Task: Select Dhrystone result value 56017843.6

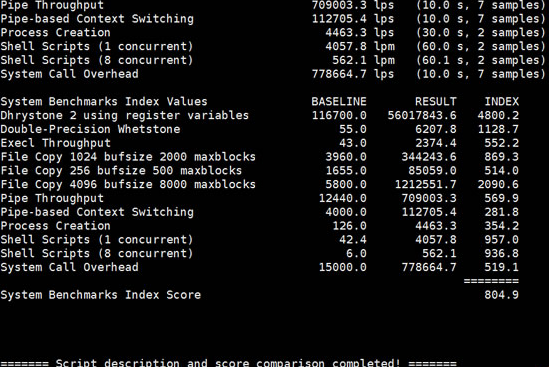Action: 422,115
